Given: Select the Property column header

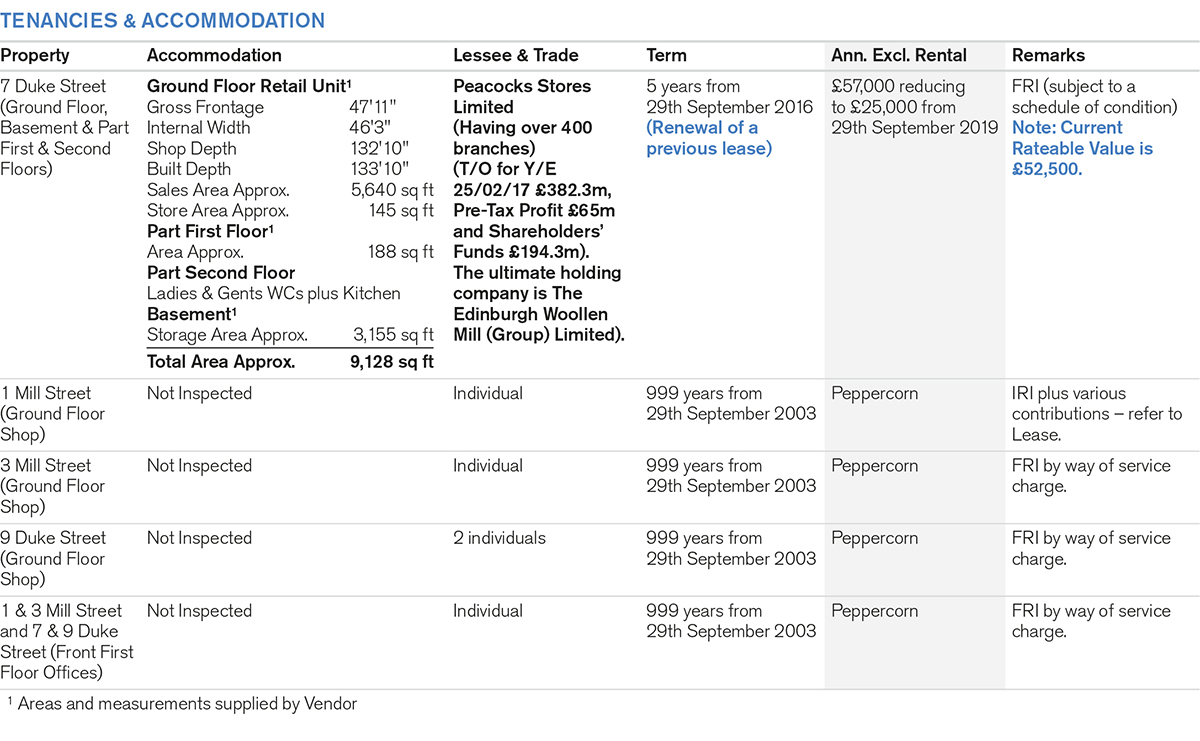Looking at the screenshot, I should [x=35, y=56].
